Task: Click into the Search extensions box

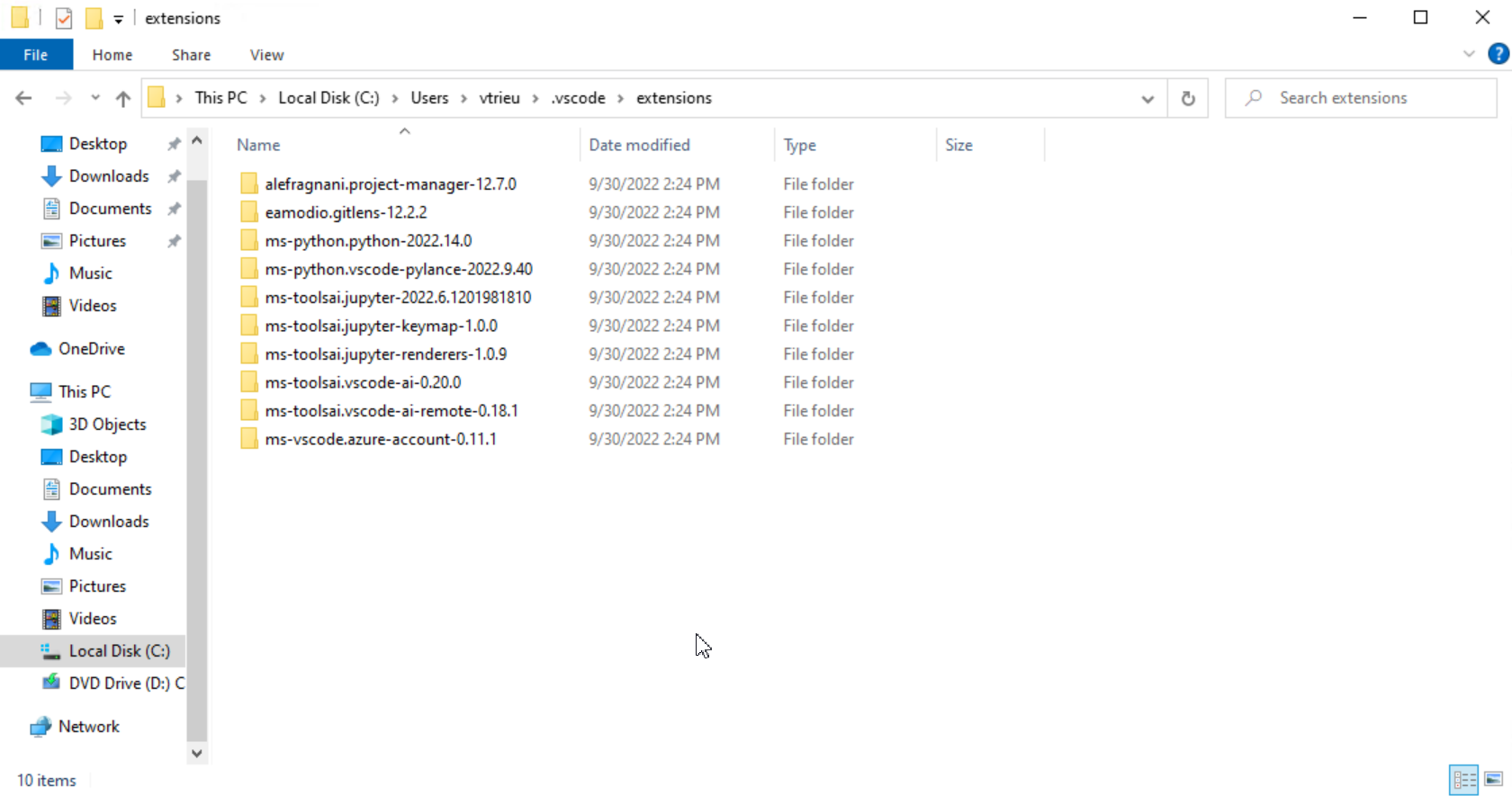Action: coord(1361,98)
